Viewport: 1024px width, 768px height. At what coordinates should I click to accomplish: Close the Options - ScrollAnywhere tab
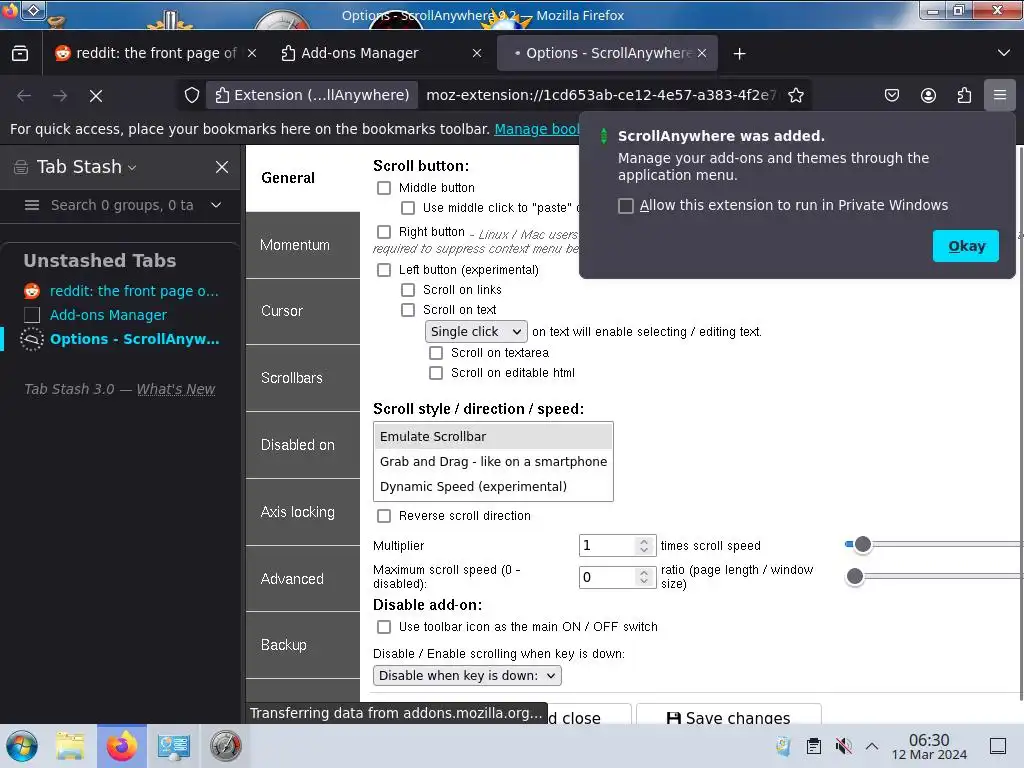point(702,54)
